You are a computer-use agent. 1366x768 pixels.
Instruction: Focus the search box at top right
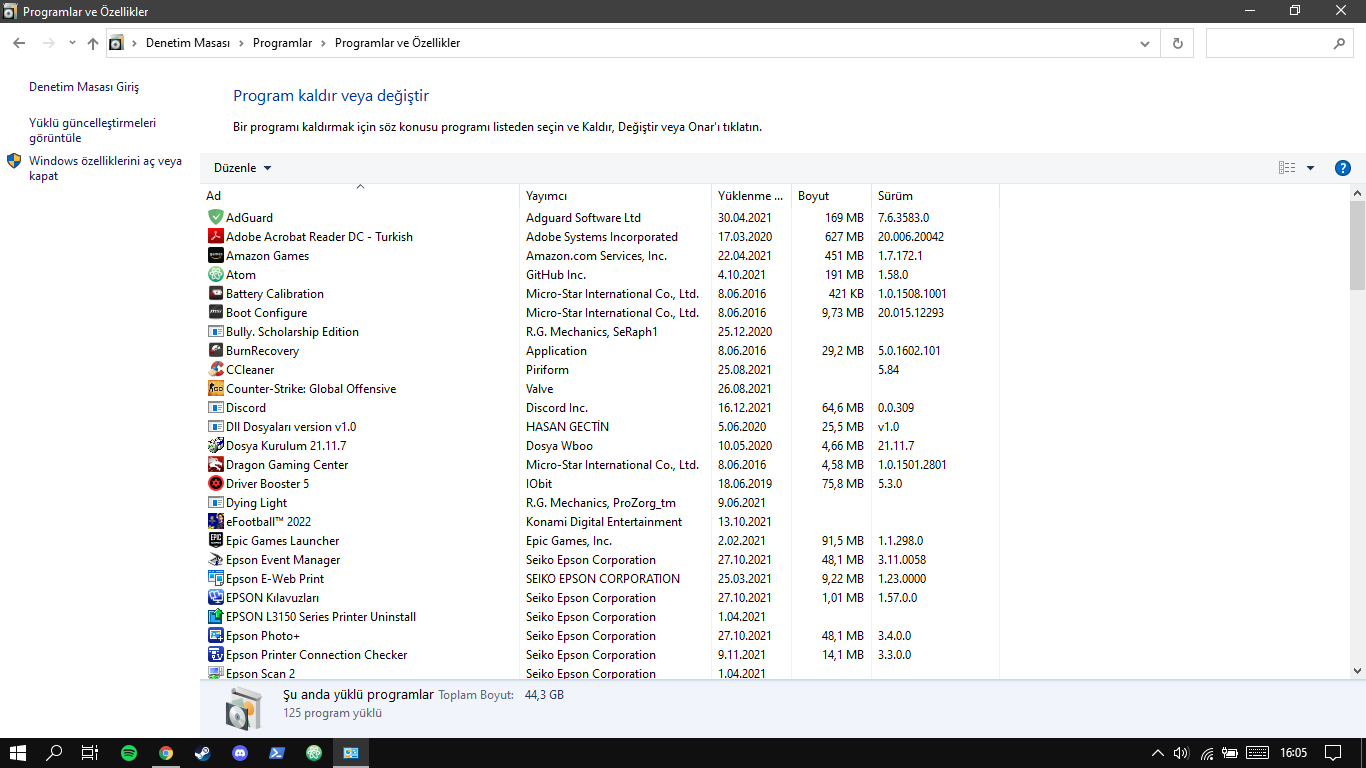[x=1280, y=44]
